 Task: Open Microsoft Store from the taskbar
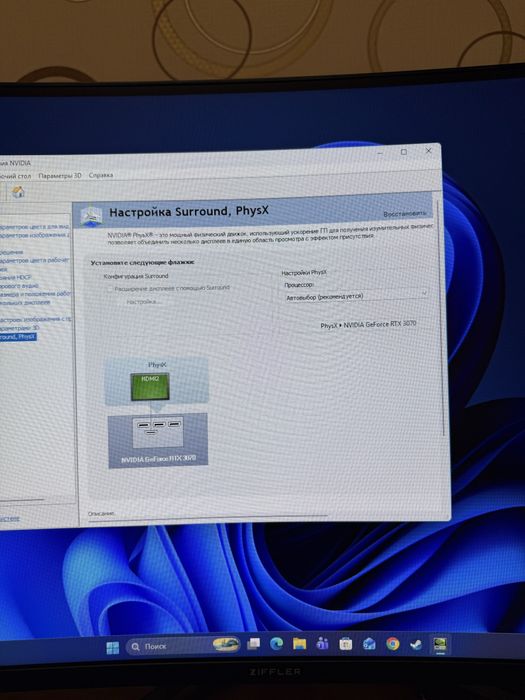(x=346, y=644)
